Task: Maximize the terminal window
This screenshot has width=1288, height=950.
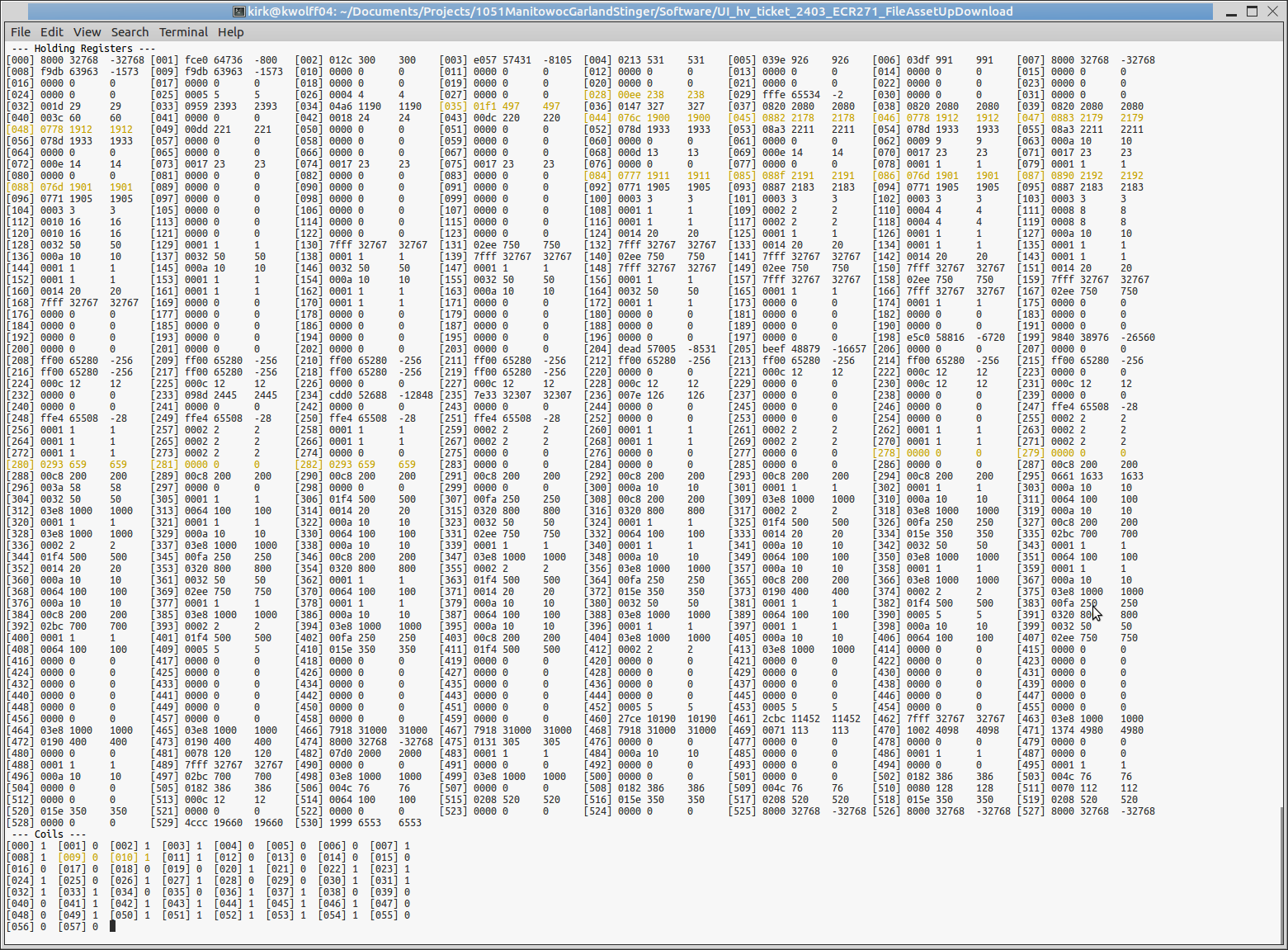Action: click(1252, 12)
